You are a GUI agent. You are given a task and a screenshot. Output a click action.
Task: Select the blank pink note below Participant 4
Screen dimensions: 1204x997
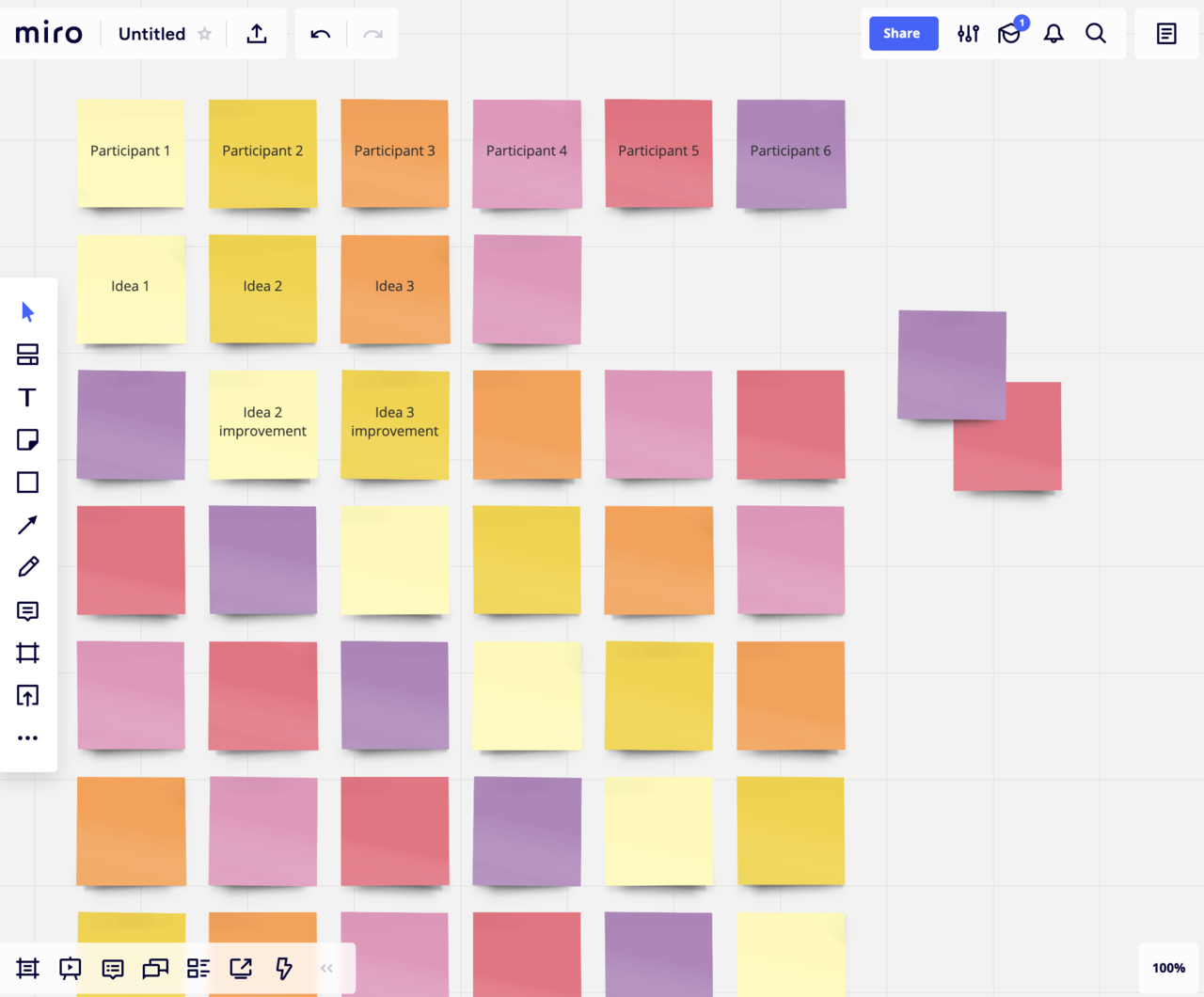point(527,289)
